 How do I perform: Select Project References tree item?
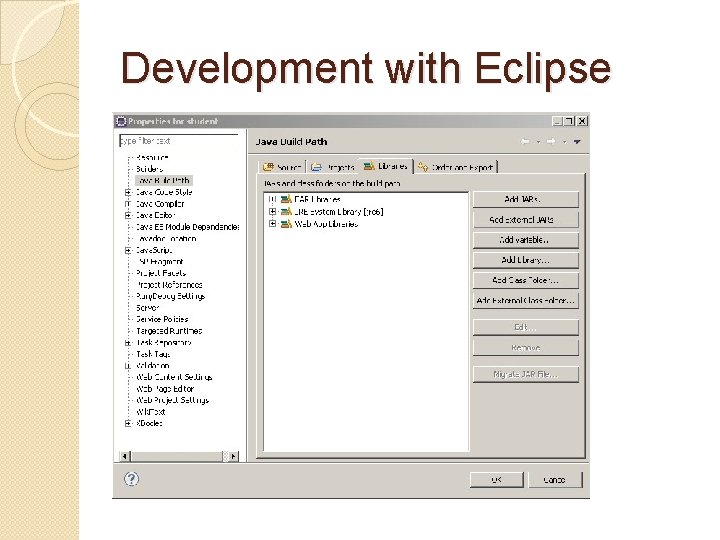tap(169, 285)
